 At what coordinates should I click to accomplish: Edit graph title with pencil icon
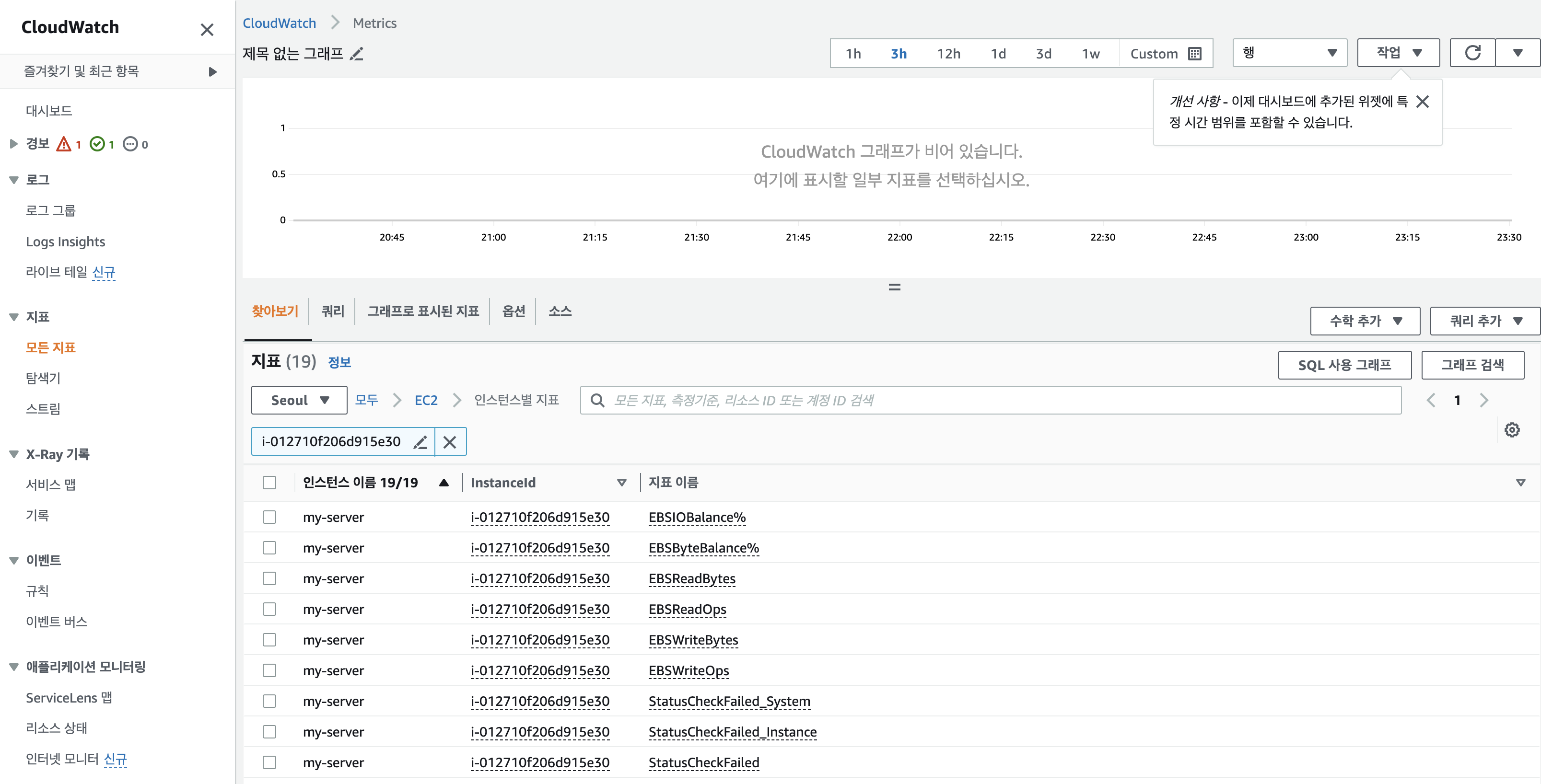(357, 54)
